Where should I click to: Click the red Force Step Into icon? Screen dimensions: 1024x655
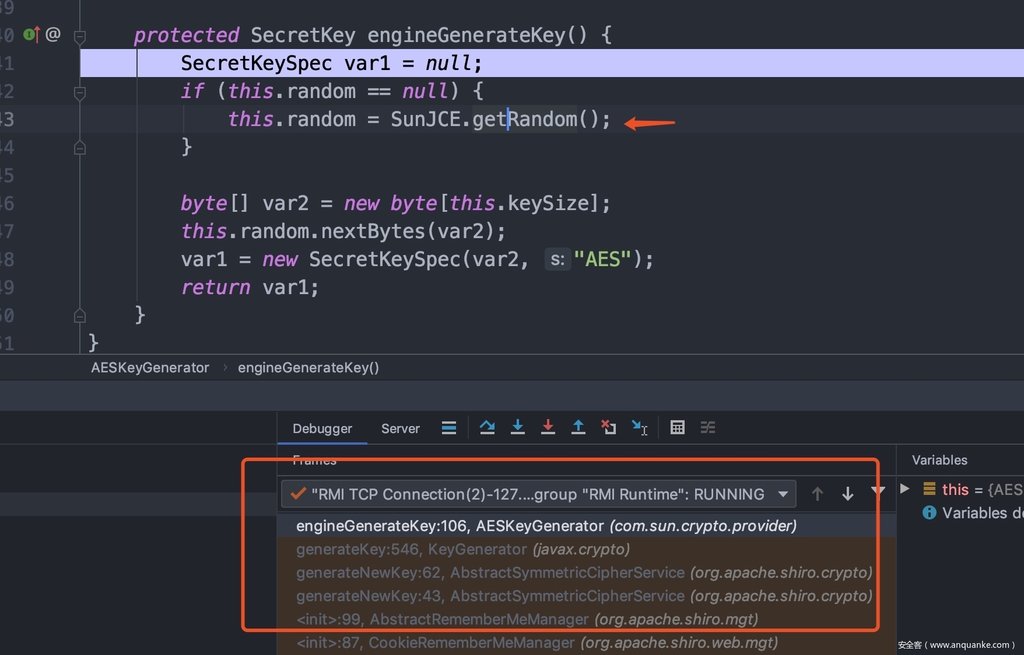[x=548, y=428]
